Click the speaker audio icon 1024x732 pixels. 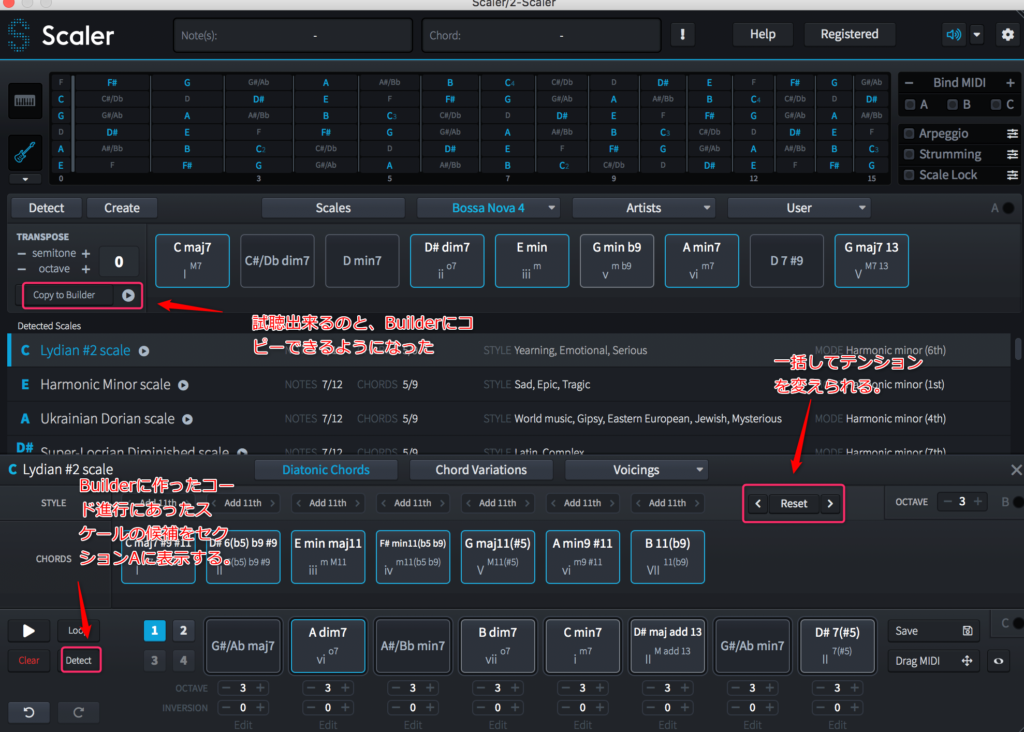coord(954,35)
